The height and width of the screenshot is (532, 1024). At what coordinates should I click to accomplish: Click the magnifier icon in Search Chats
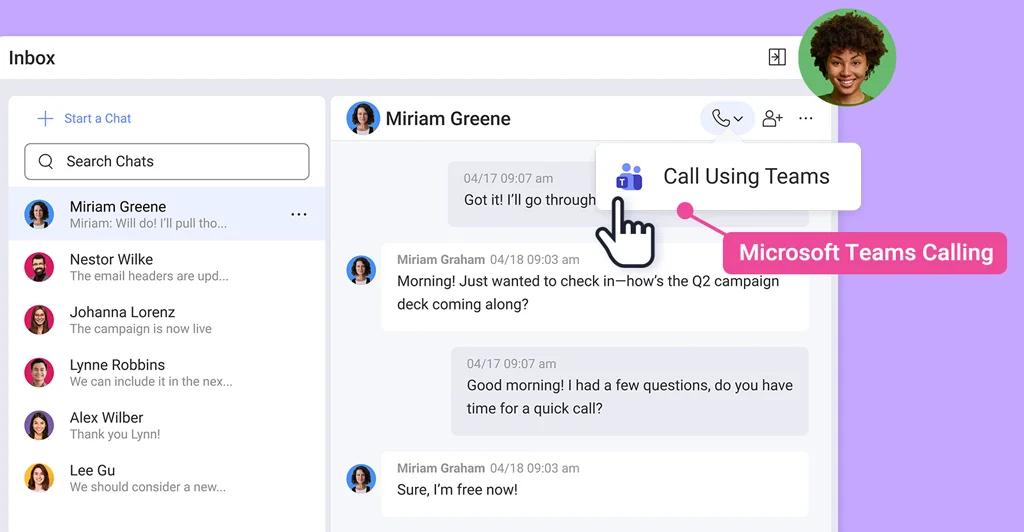[46, 161]
